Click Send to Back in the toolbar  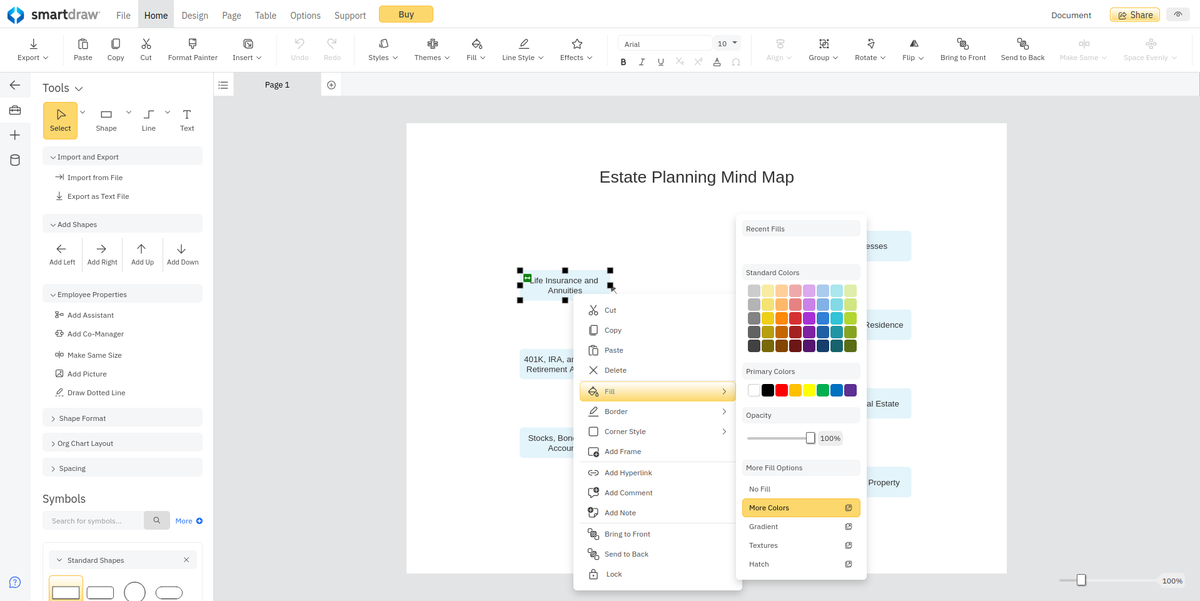(x=1022, y=48)
